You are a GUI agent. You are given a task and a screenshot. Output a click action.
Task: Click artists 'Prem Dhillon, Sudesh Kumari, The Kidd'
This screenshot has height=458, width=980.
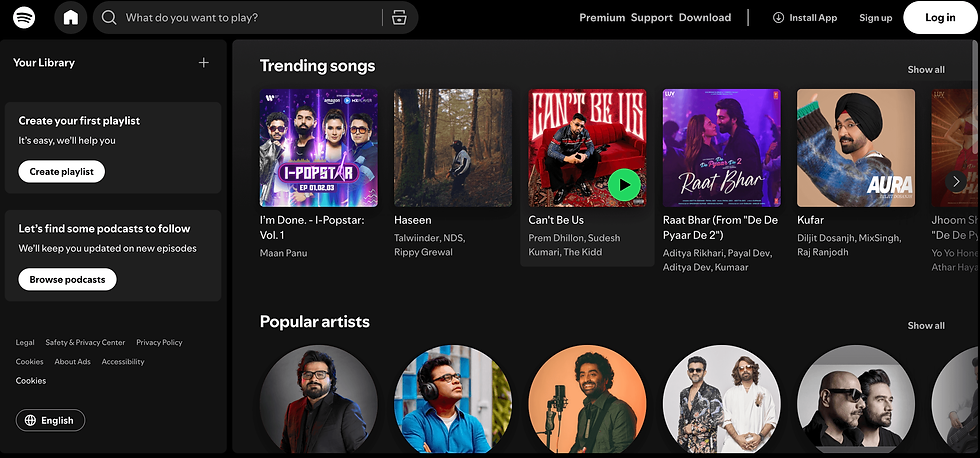574,245
